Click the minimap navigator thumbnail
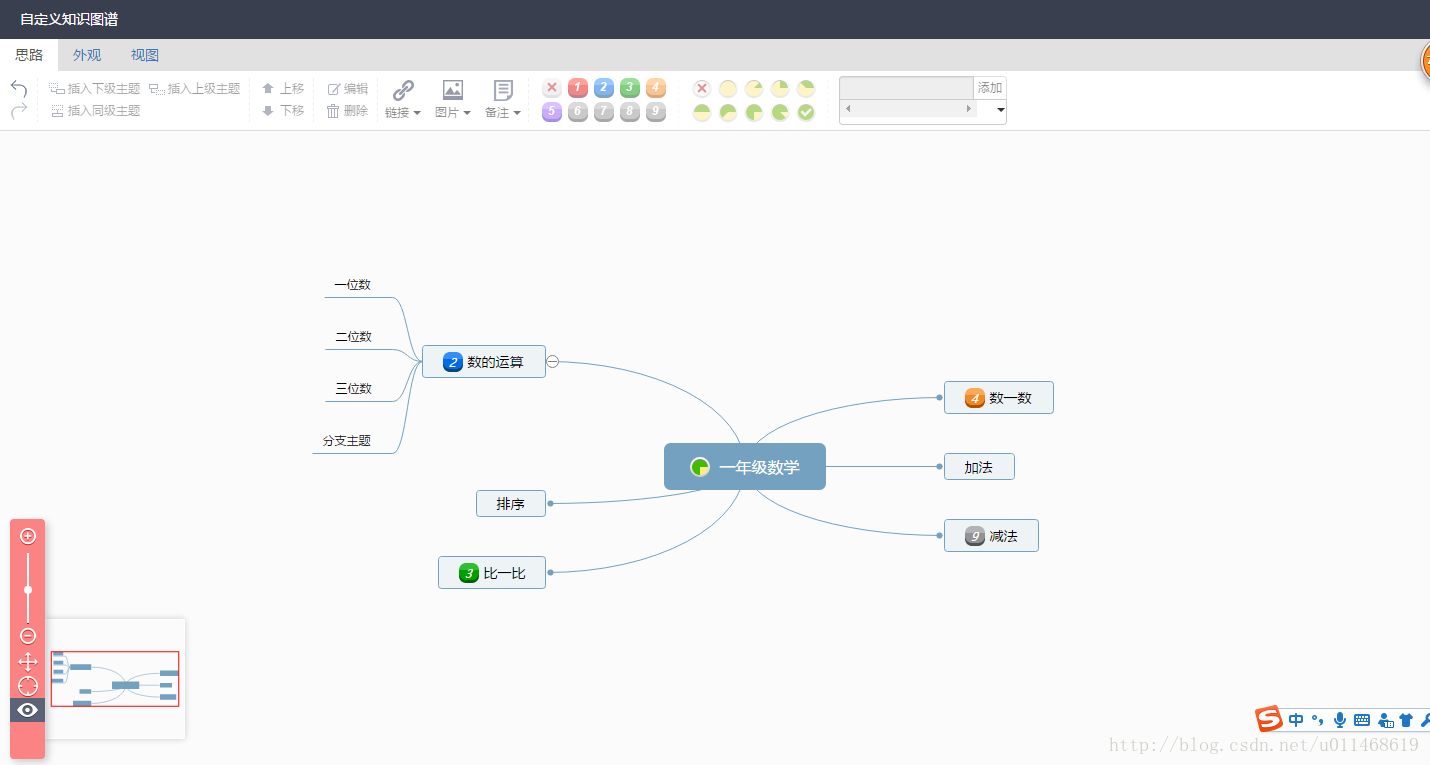Screen dimensions: 1430x765 tap(115, 679)
